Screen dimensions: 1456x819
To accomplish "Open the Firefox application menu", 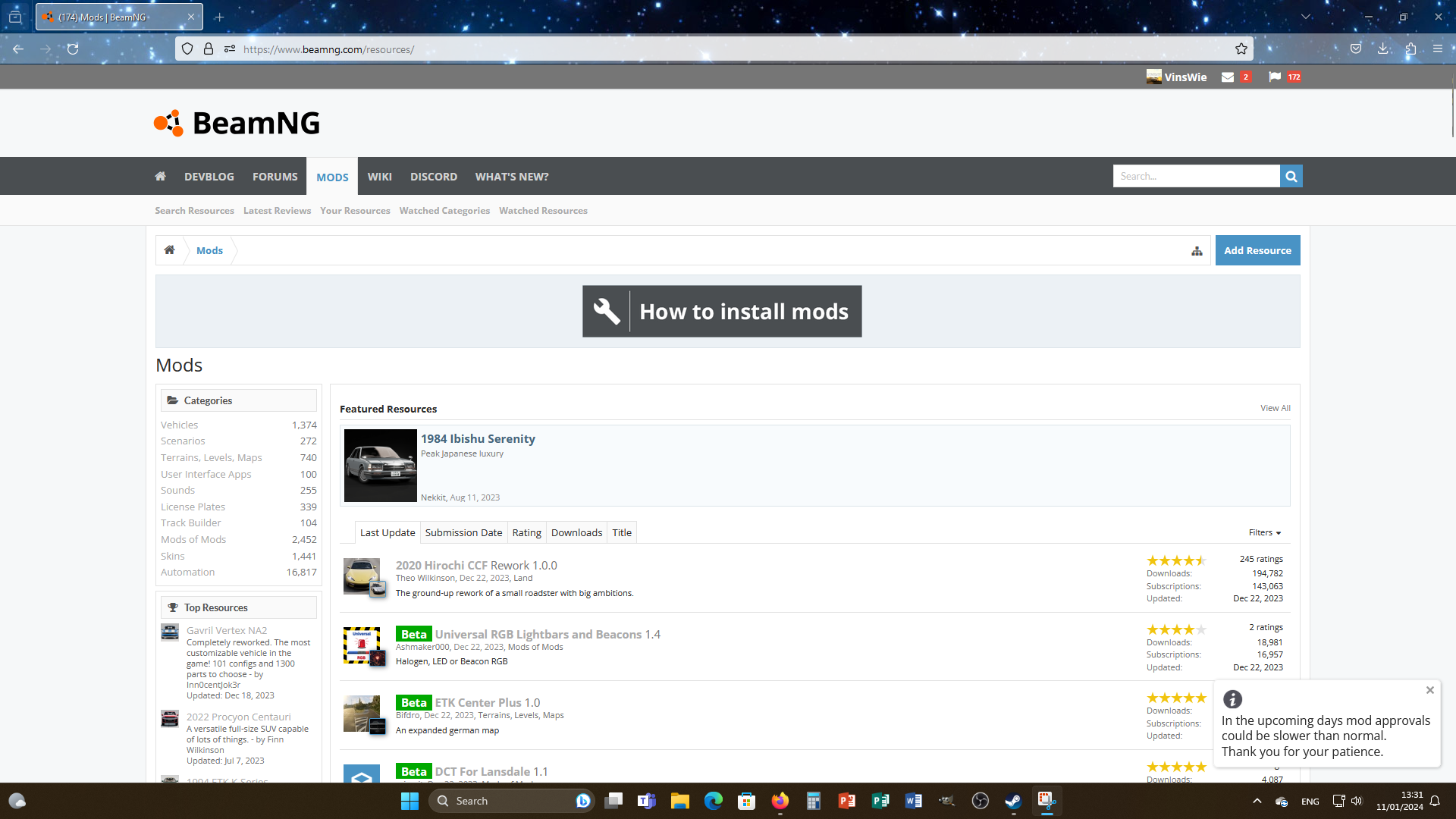I will tap(1438, 49).
